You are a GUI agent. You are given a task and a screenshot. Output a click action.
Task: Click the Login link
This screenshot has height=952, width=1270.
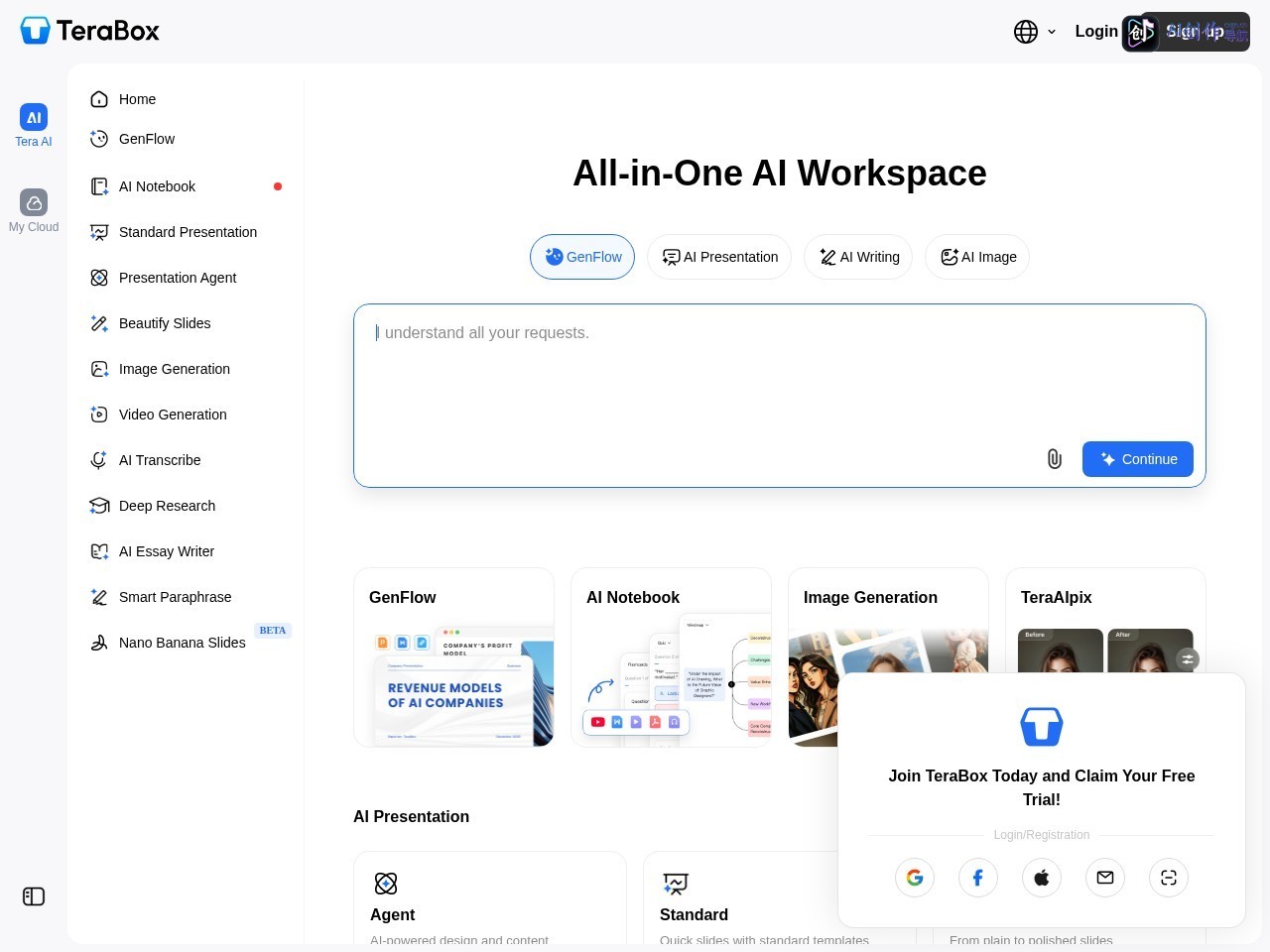tap(1096, 31)
